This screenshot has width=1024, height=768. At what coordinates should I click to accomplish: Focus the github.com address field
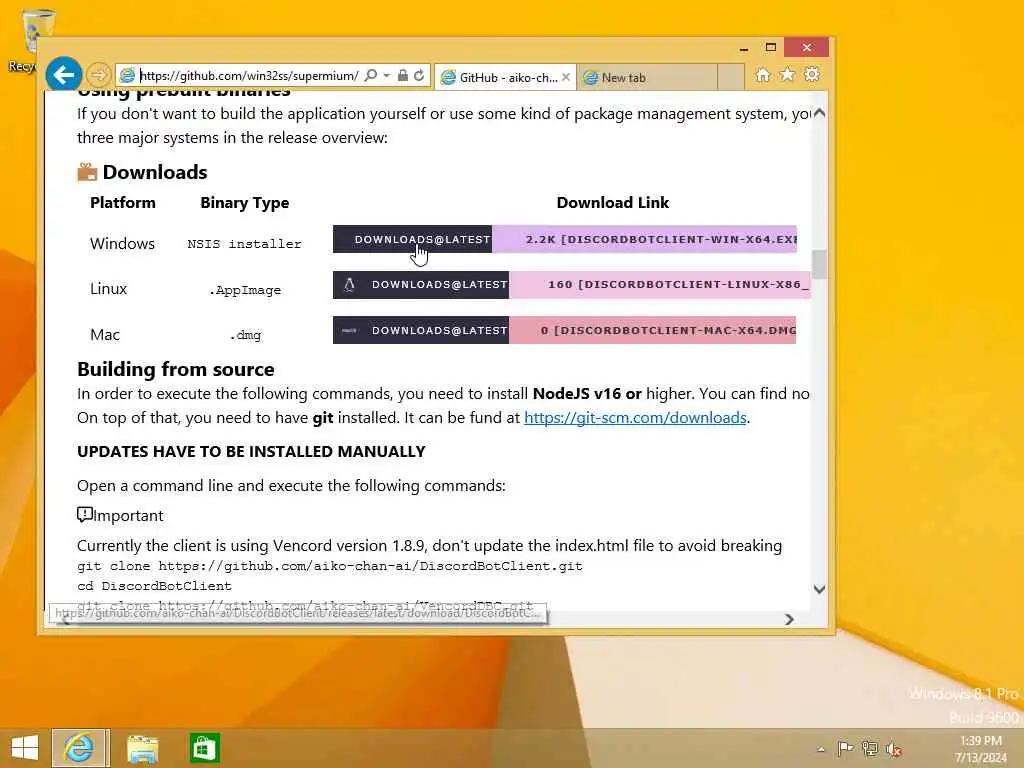249,76
